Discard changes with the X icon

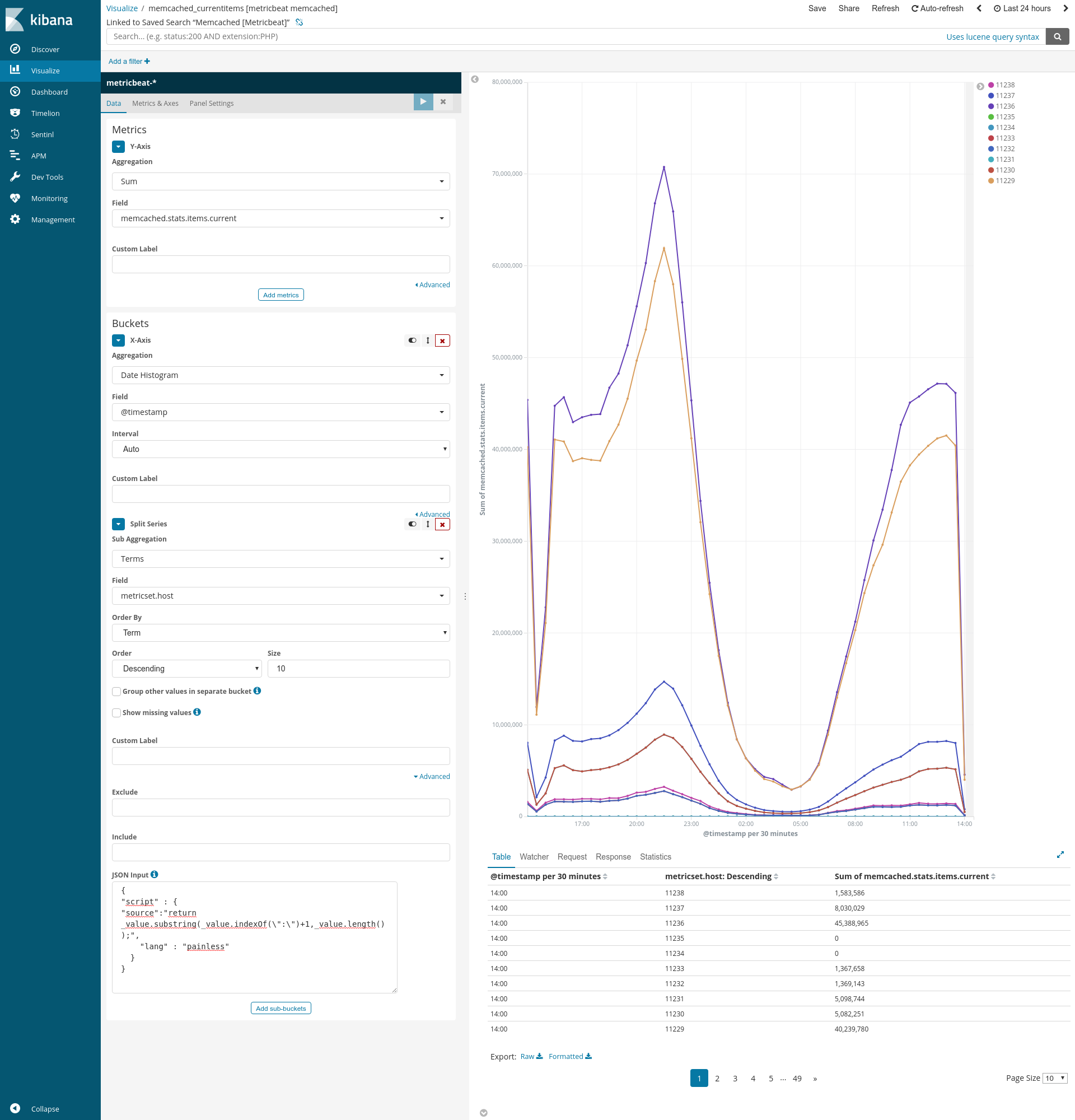[x=443, y=102]
